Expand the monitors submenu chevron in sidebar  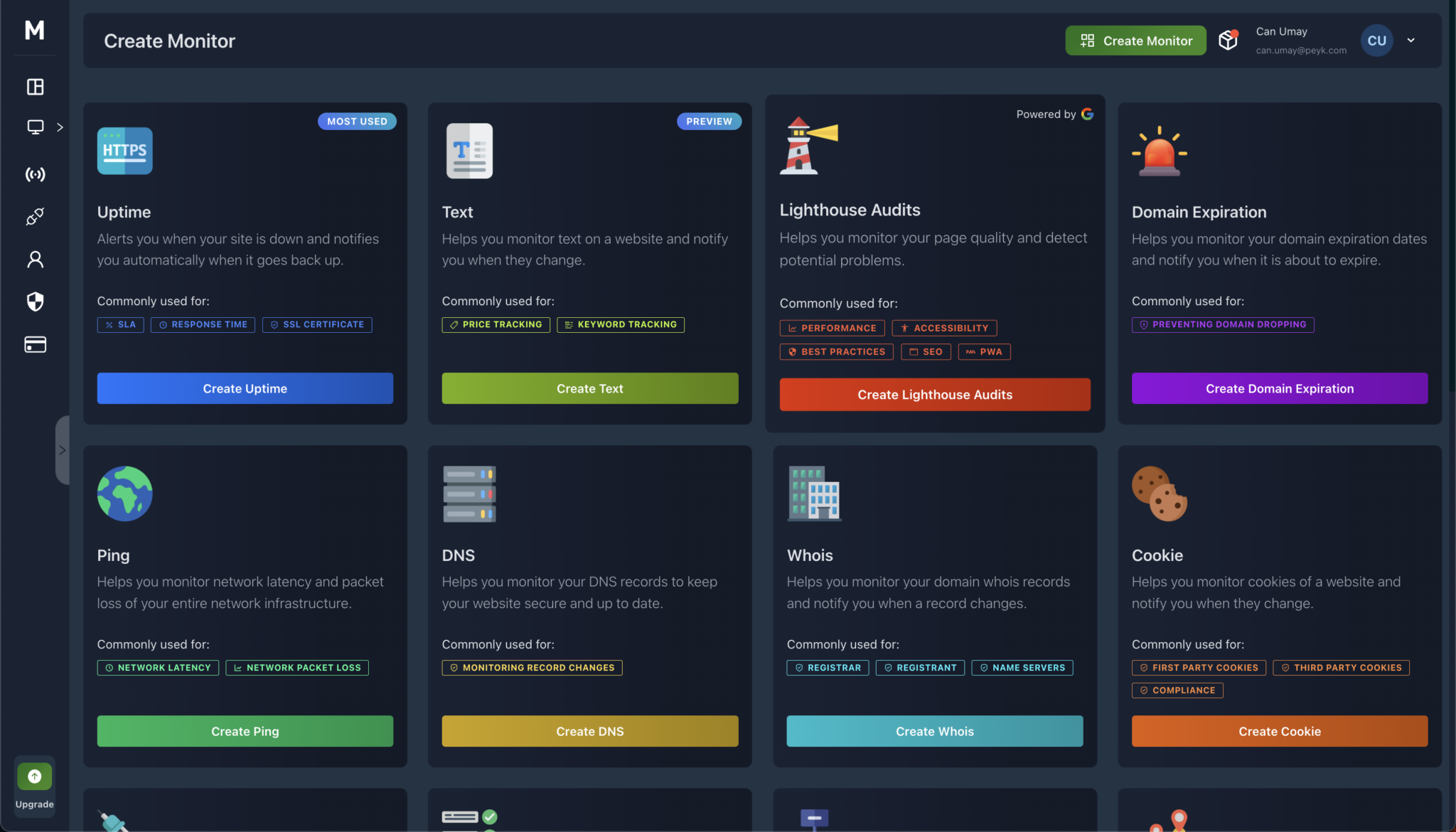tap(60, 127)
